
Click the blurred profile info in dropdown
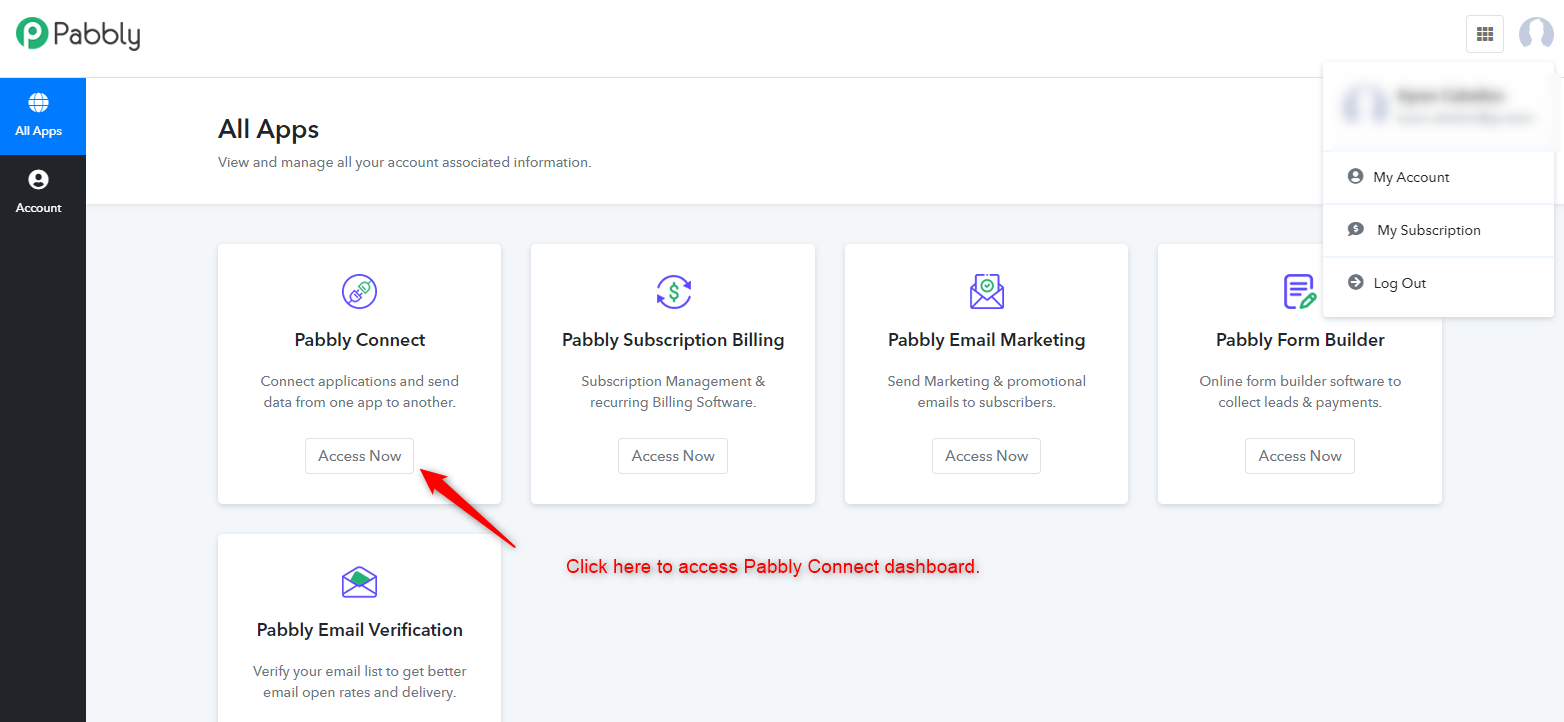pos(1438,106)
